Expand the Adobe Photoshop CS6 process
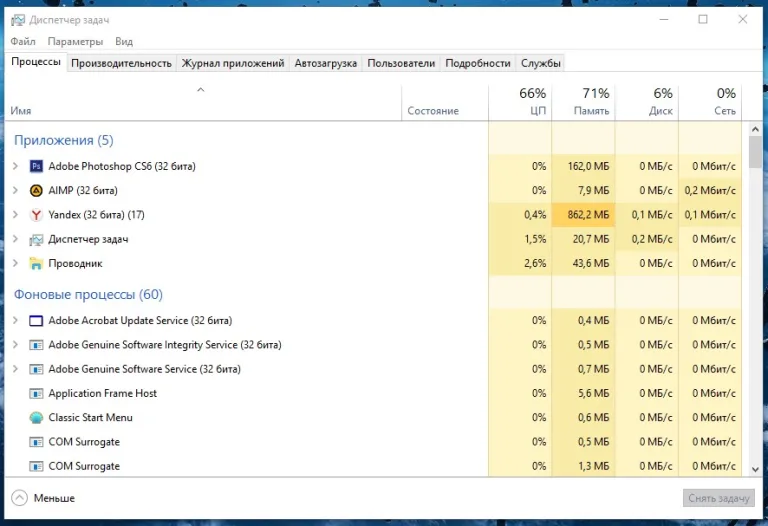 pos(15,166)
